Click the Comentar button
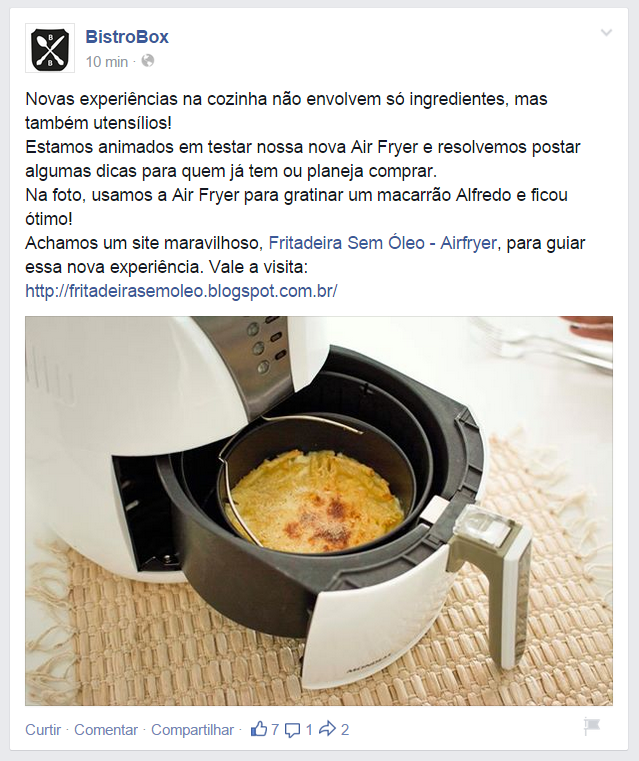The width and height of the screenshot is (639, 761). click(x=106, y=729)
